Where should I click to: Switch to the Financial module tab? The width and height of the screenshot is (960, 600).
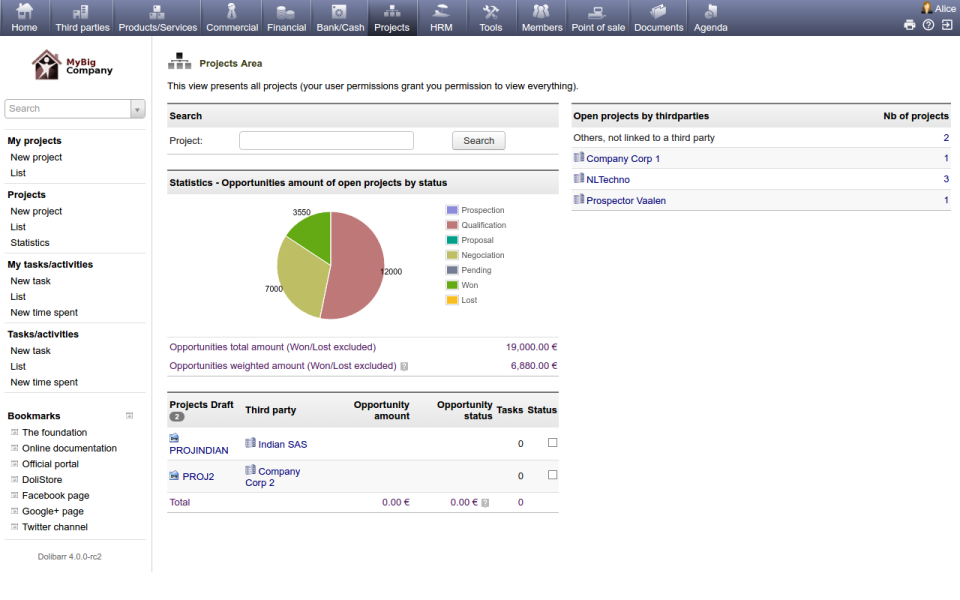[x=286, y=12]
